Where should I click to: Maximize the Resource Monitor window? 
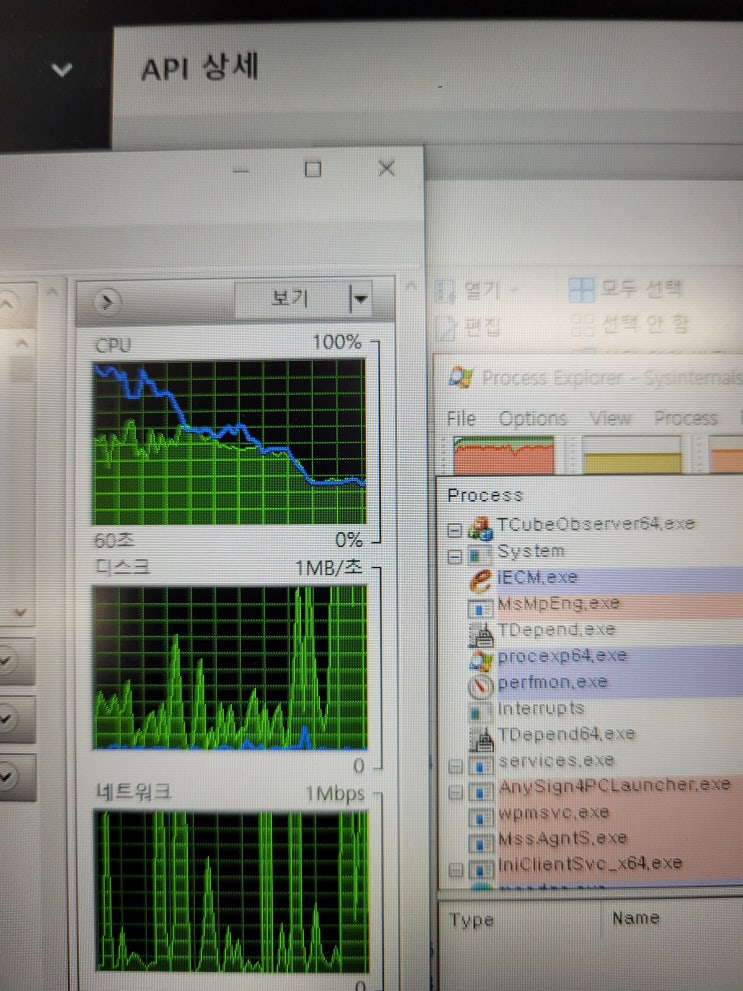pyautogui.click(x=313, y=169)
